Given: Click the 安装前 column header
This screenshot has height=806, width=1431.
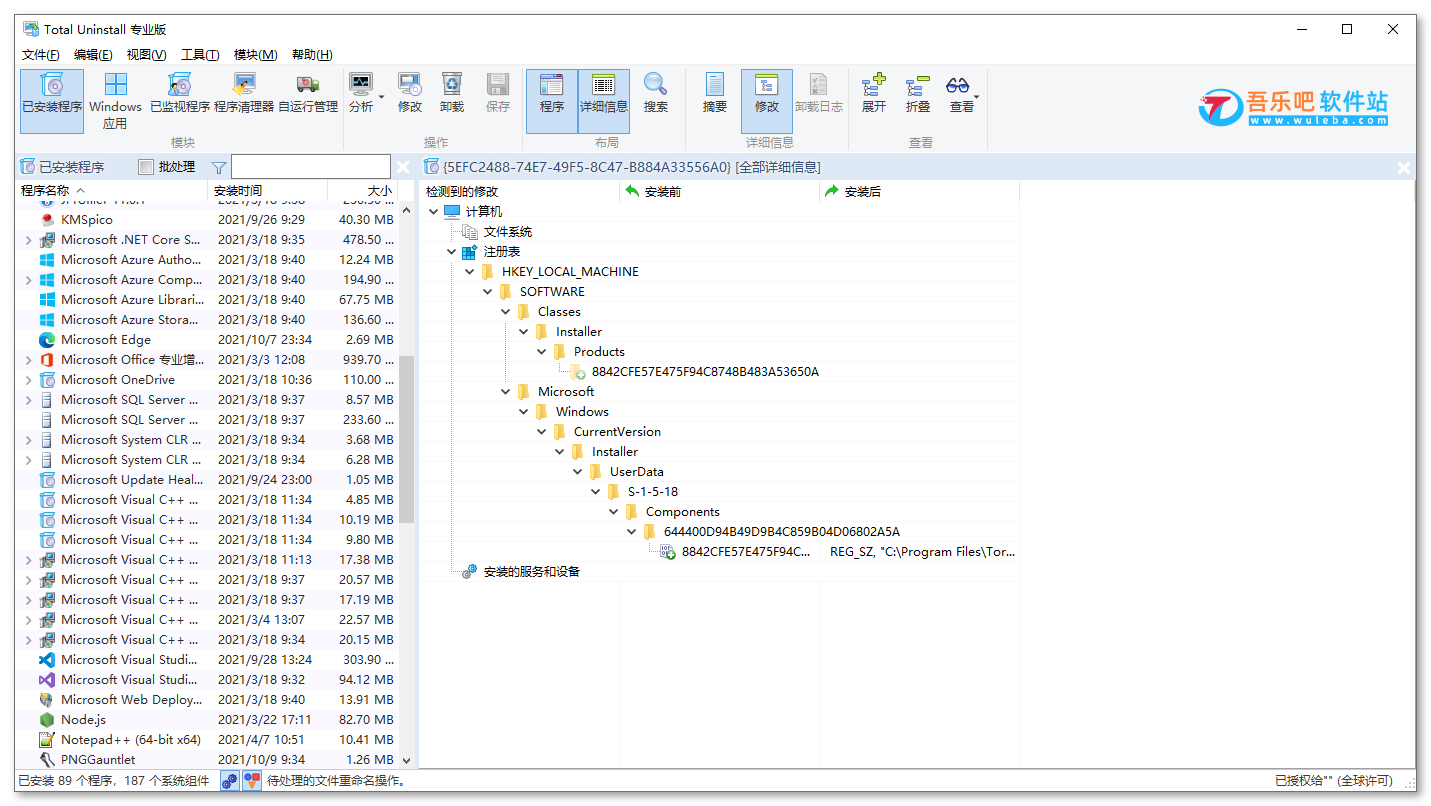Looking at the screenshot, I should (720, 191).
